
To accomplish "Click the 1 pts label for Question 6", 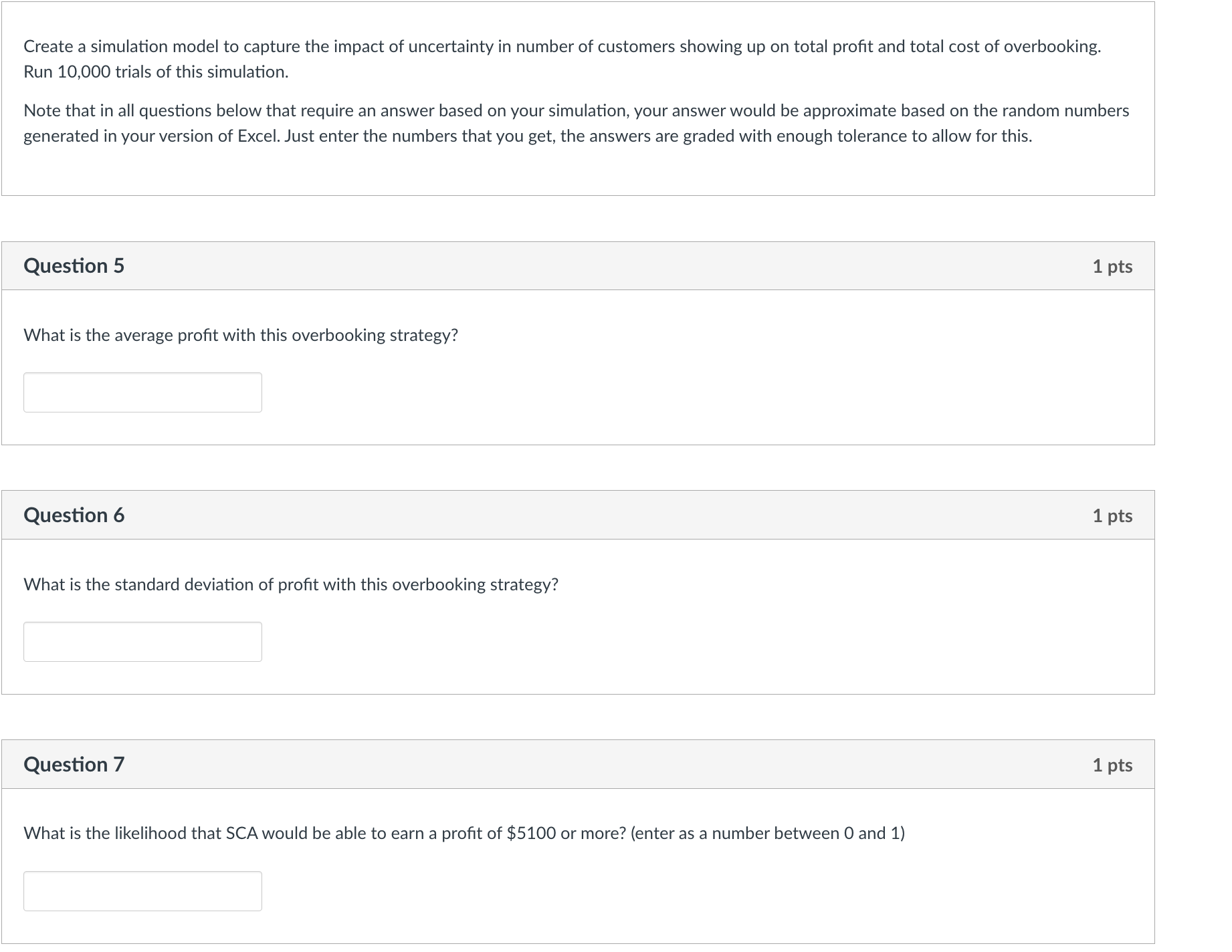I will coord(1112,515).
